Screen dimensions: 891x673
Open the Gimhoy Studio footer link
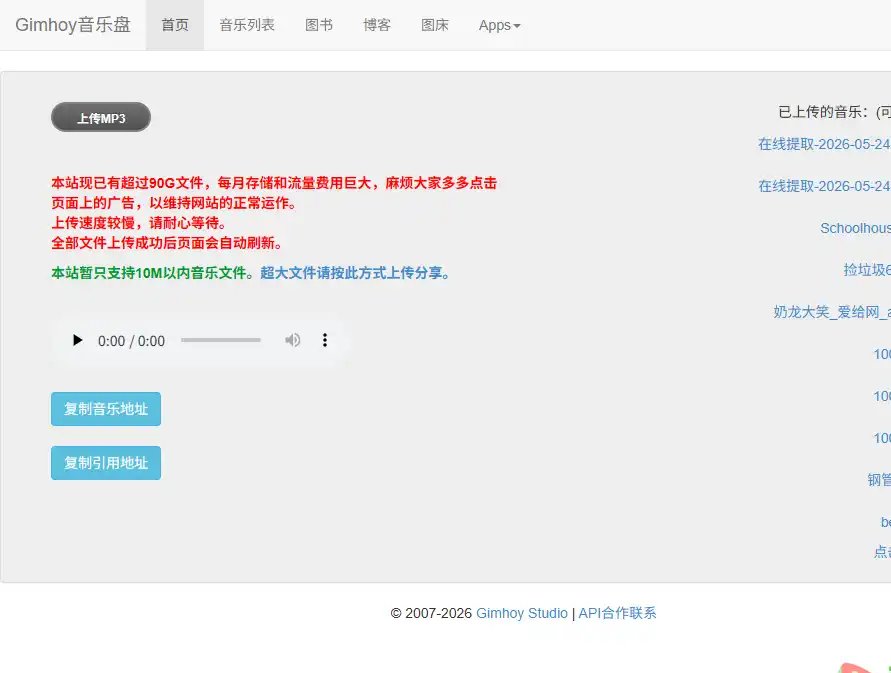click(x=522, y=613)
